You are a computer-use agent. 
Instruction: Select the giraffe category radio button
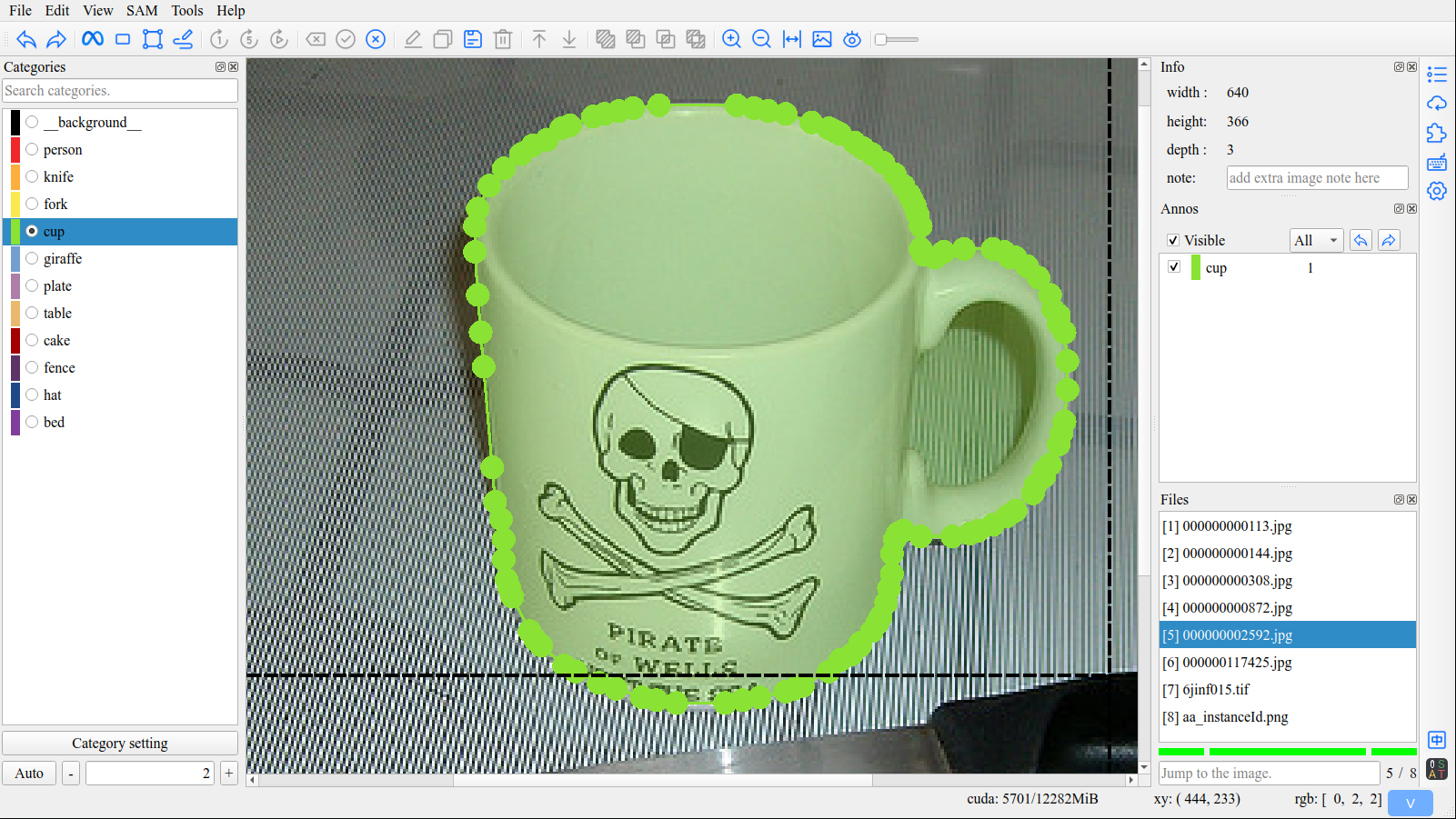pyautogui.click(x=32, y=258)
